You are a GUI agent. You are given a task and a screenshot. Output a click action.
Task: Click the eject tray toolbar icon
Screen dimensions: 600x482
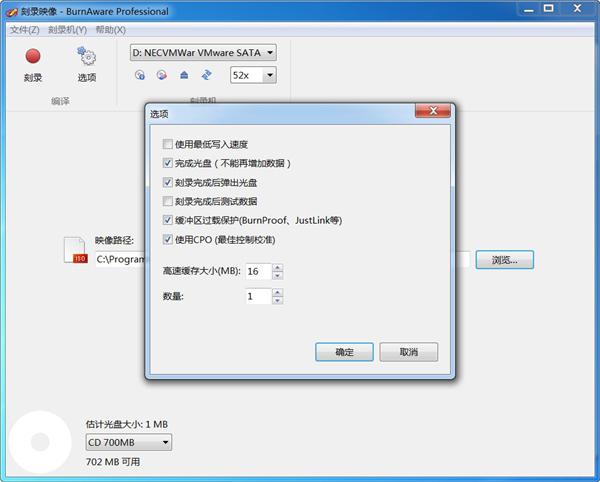[184, 75]
